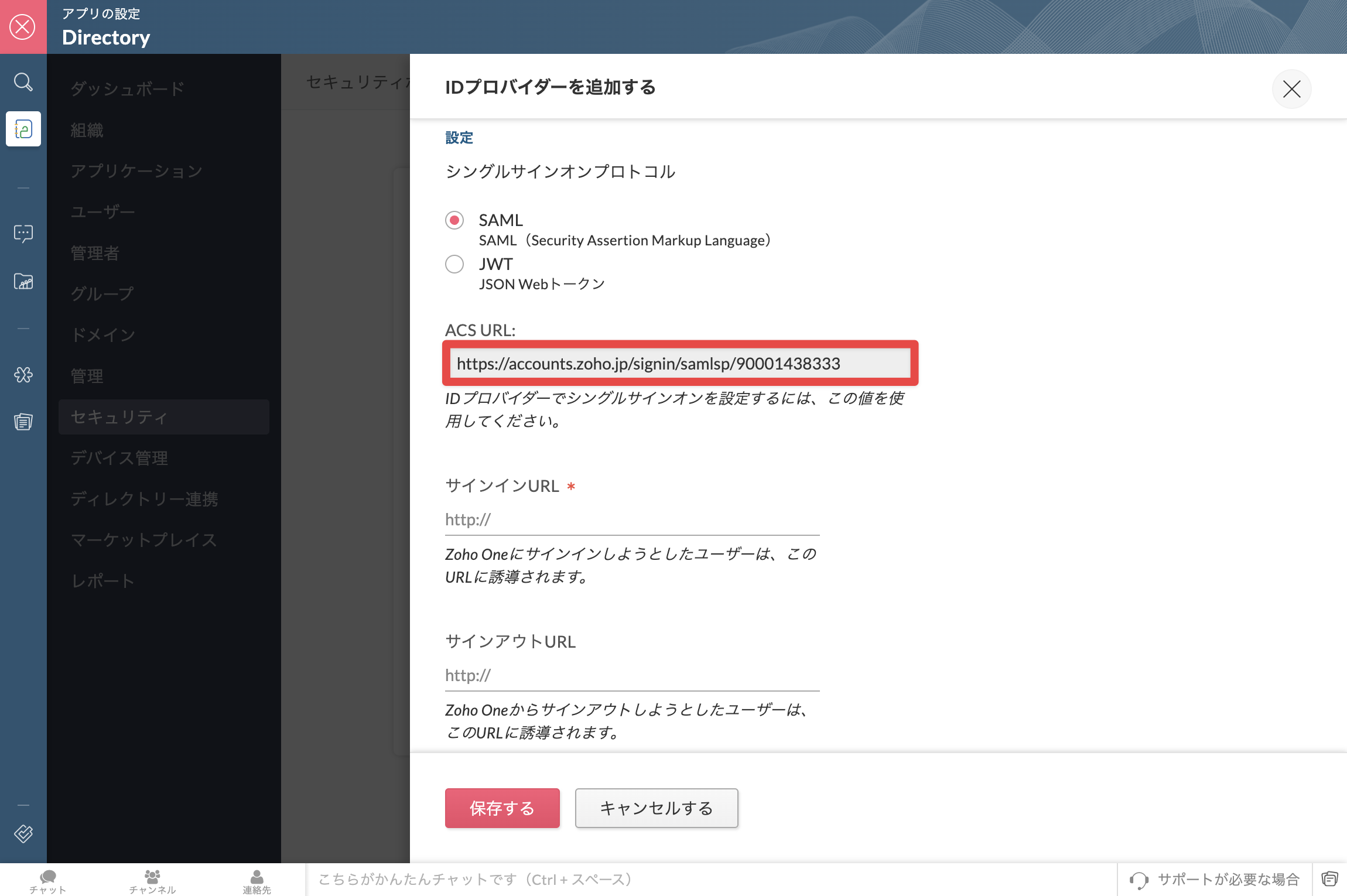Open the チャンネル icon in bottom bar
This screenshot has height=896, width=1347.
coord(152,881)
